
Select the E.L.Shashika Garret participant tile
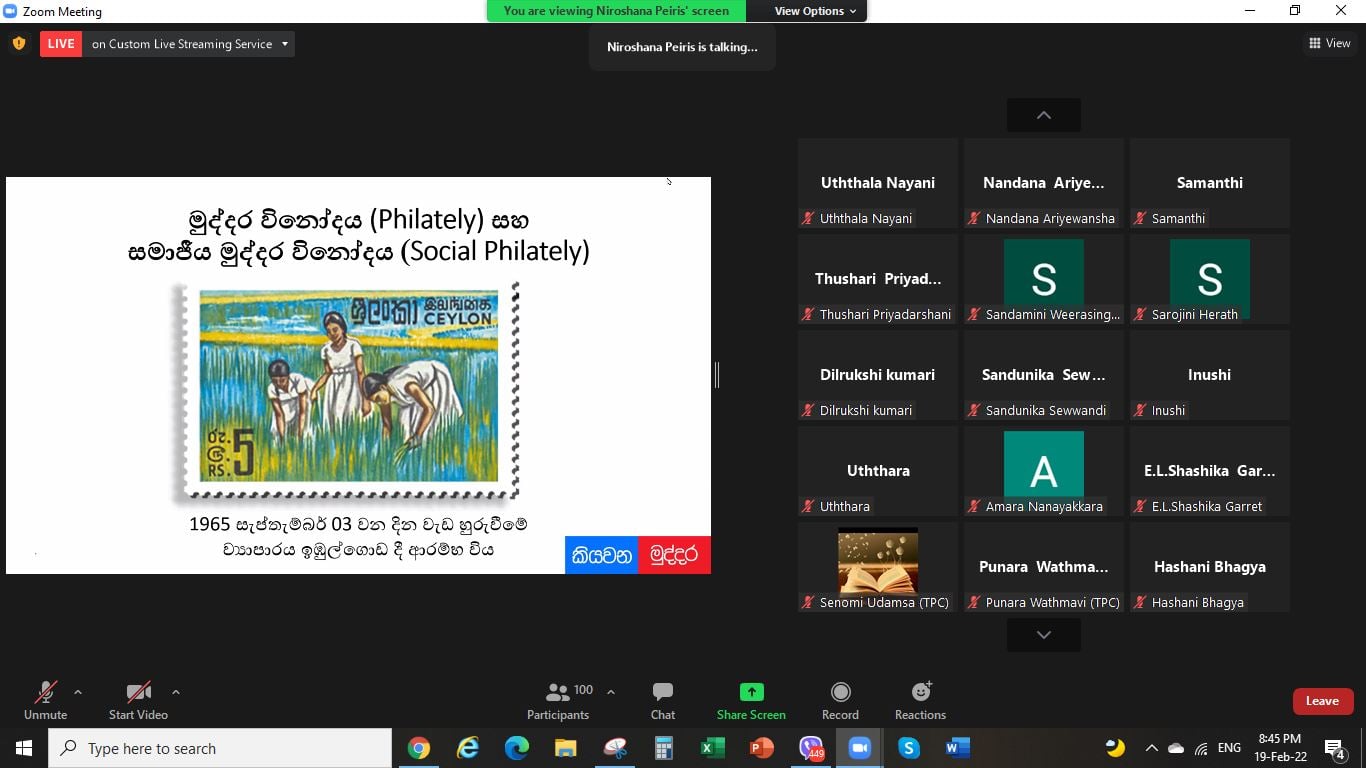(1210, 471)
